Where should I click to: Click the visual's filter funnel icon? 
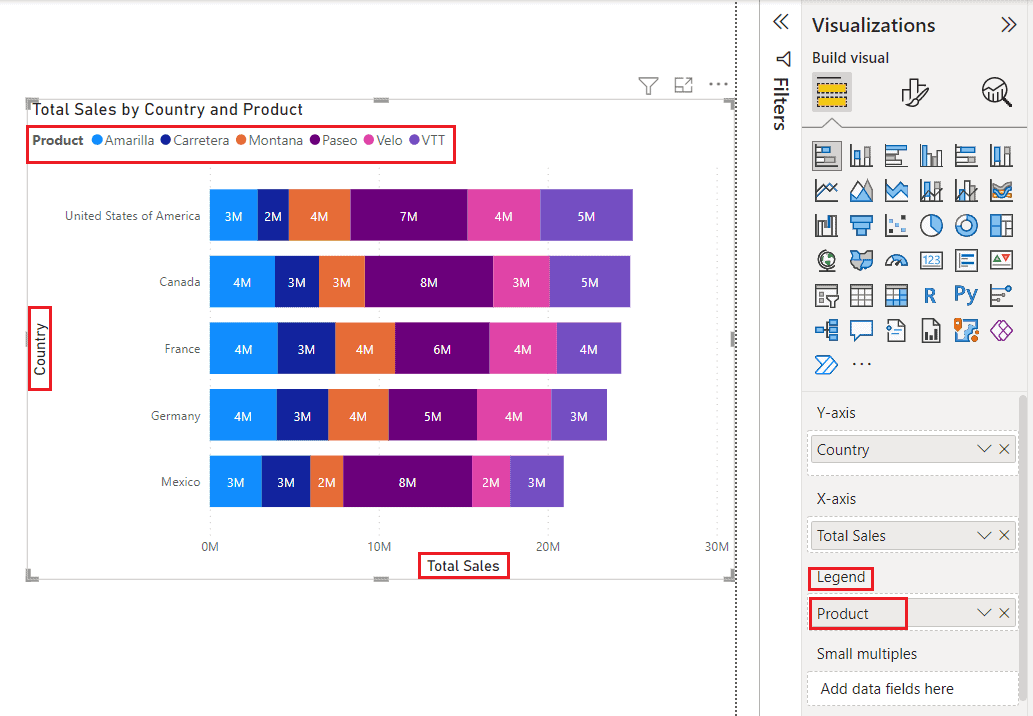[x=648, y=86]
